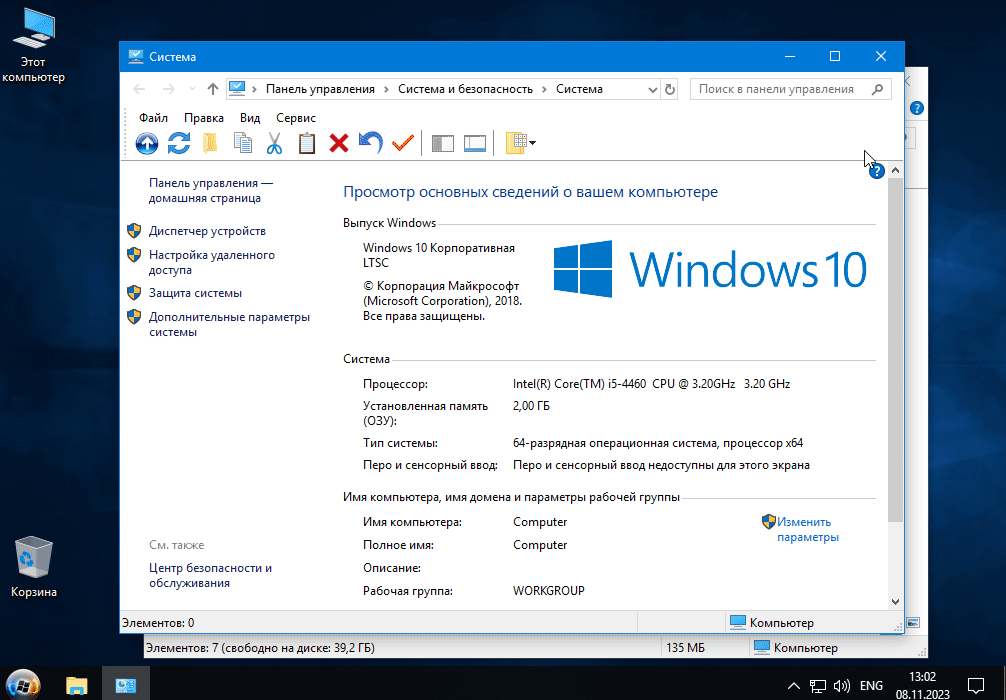Click the scrollbar up arrow in Система window
This screenshot has height=700, width=1006.
coord(896,170)
